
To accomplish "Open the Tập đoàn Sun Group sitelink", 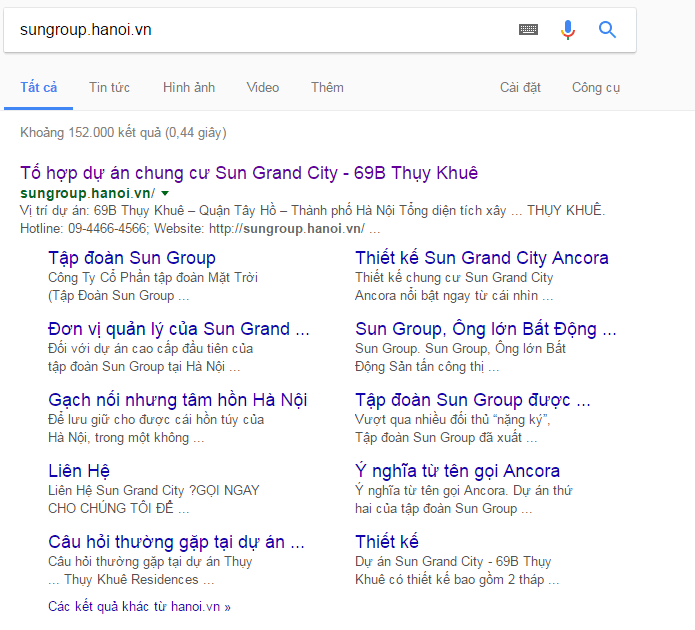I will (132, 258).
